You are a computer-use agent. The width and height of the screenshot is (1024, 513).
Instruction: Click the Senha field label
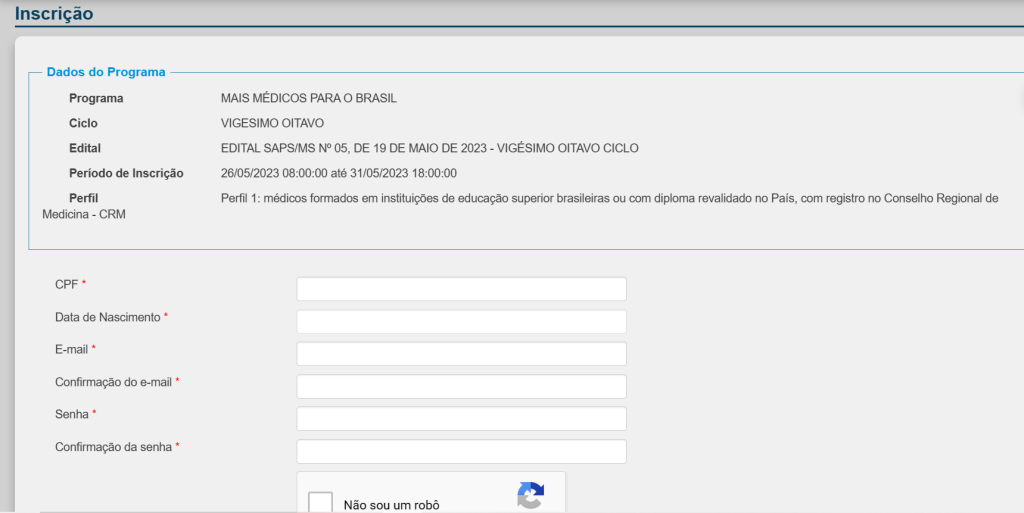coord(72,414)
